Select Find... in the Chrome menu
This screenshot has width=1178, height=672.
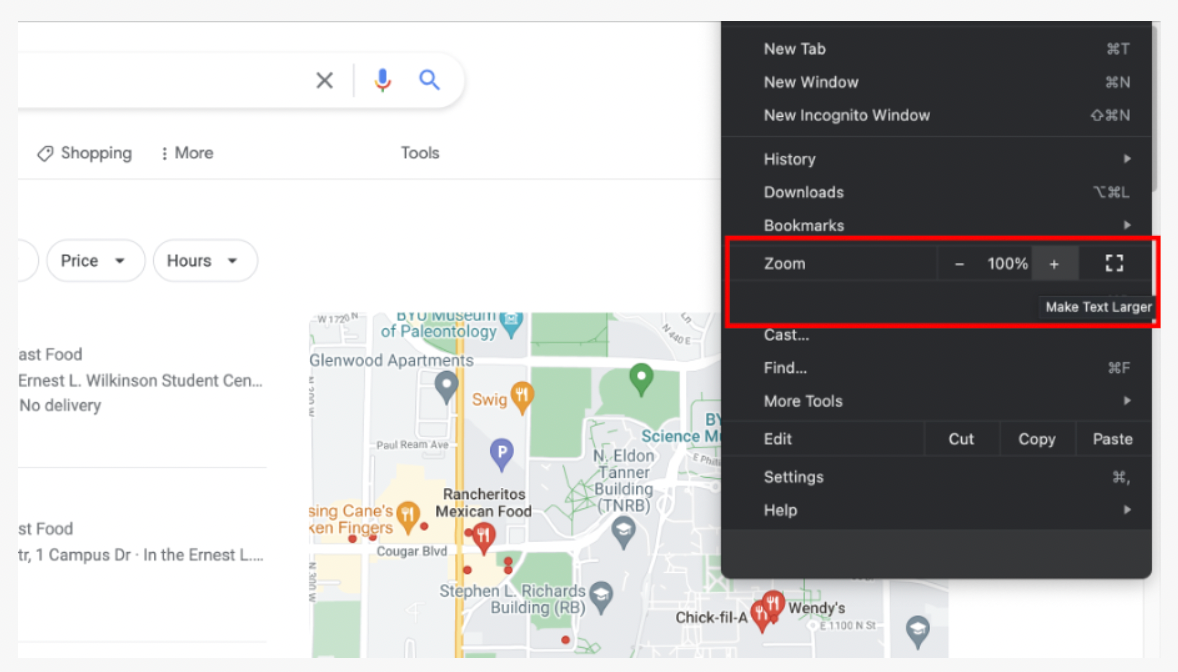(936, 368)
